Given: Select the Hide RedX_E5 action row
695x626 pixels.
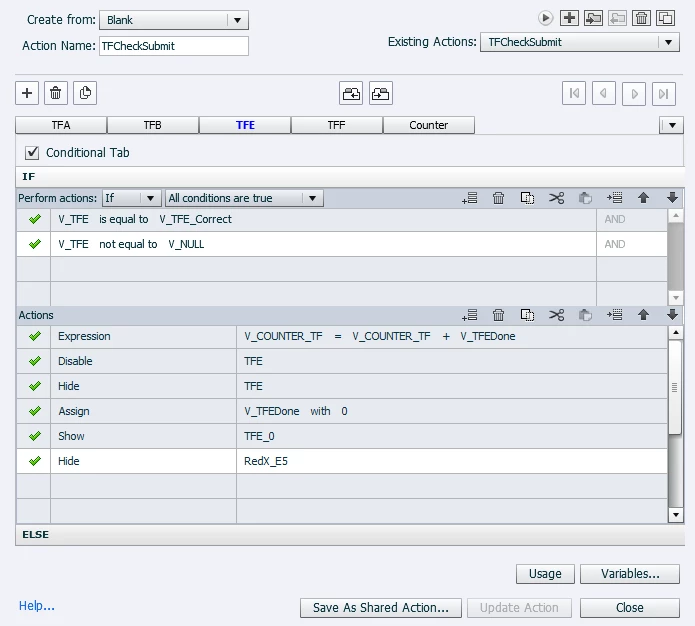Looking at the screenshot, I should (342, 461).
